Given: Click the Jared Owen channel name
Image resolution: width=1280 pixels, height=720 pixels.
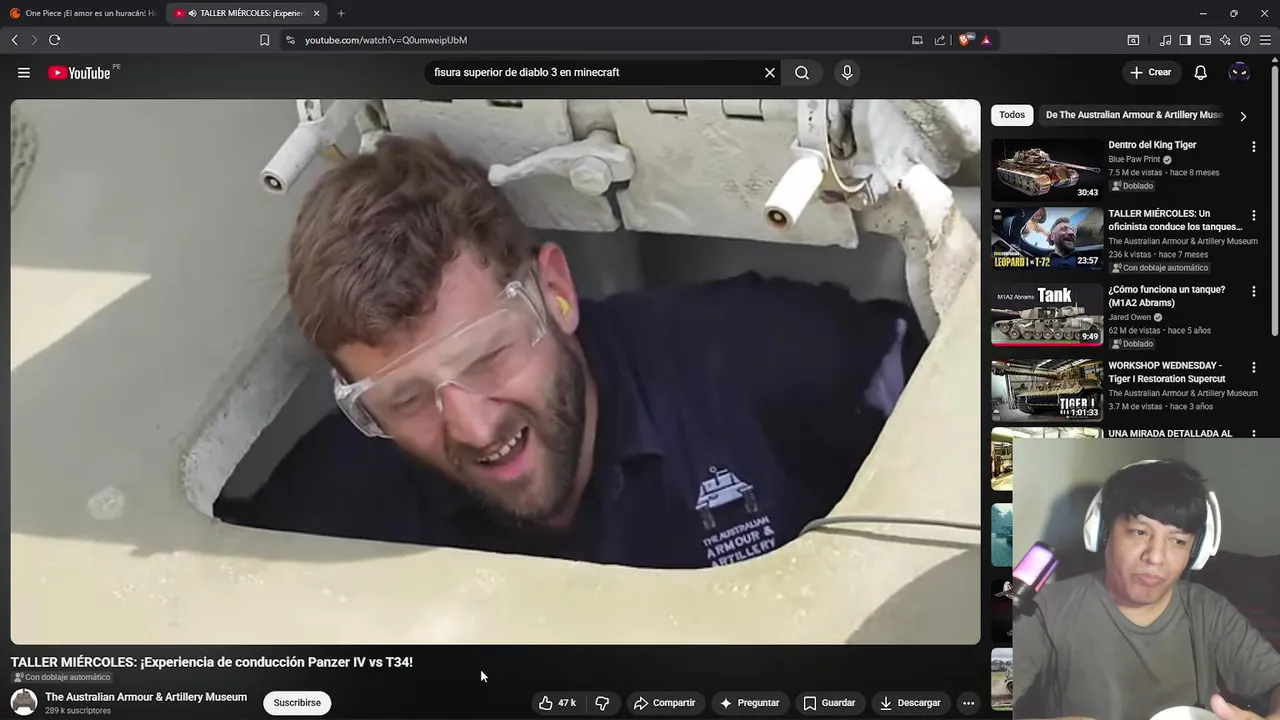Looking at the screenshot, I should click(x=1129, y=317).
